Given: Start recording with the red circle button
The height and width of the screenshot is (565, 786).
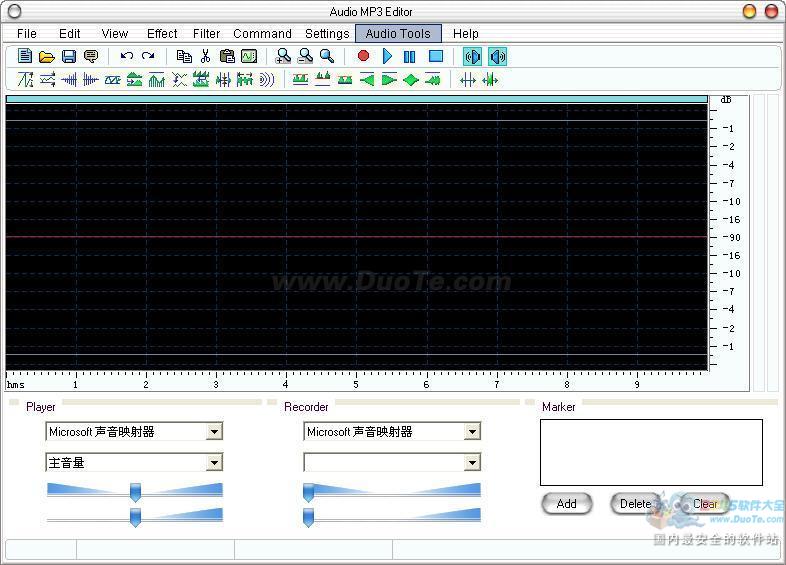Looking at the screenshot, I should click(x=363, y=56).
